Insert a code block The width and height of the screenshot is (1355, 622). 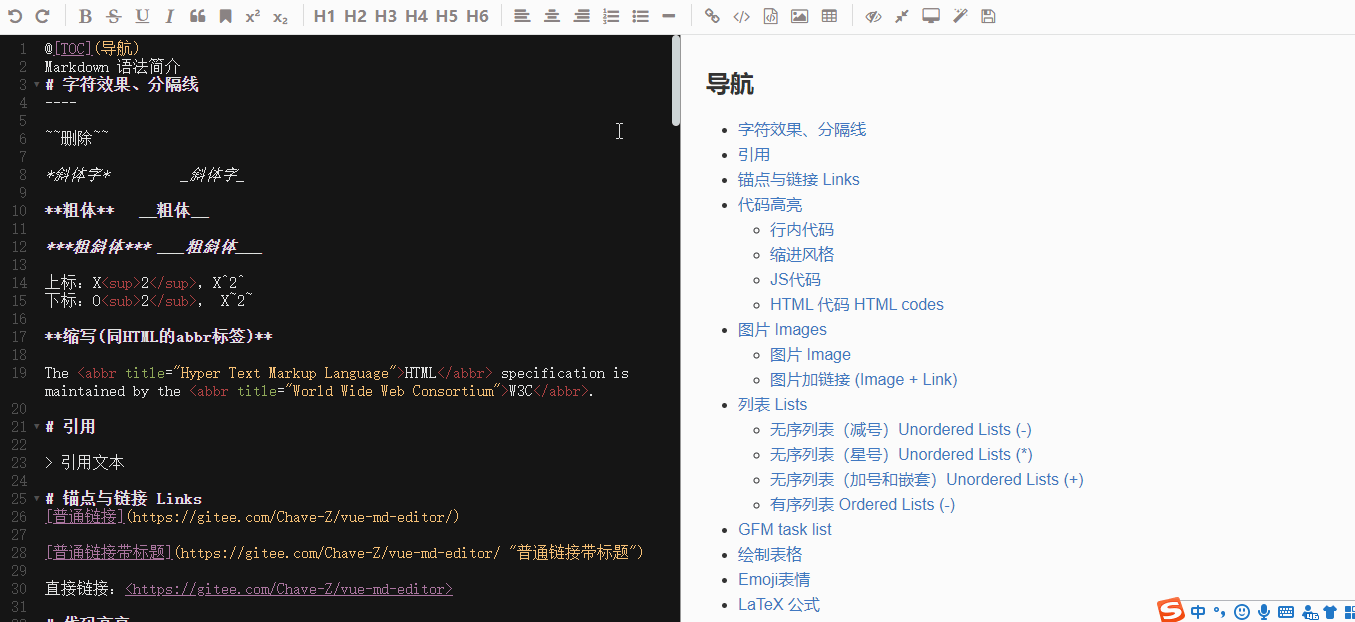click(x=770, y=15)
